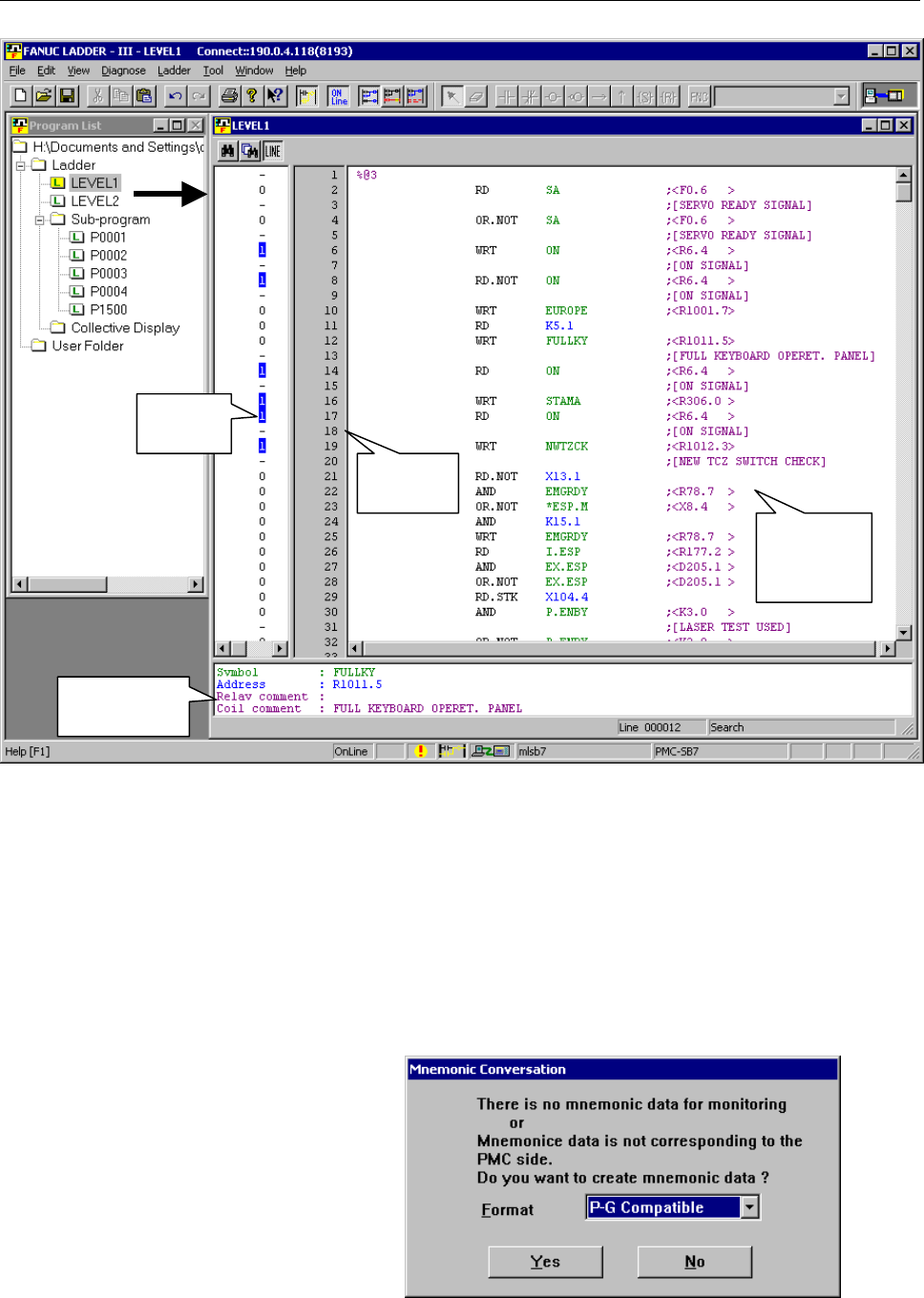Click the normally closed contact icon
The image size is (924, 1298).
pyautogui.click(x=530, y=95)
